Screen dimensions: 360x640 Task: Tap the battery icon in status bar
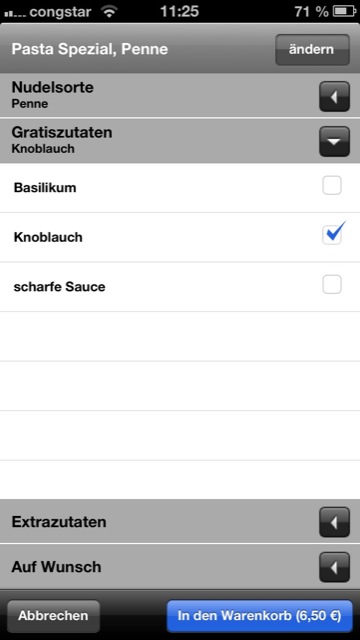pos(345,12)
